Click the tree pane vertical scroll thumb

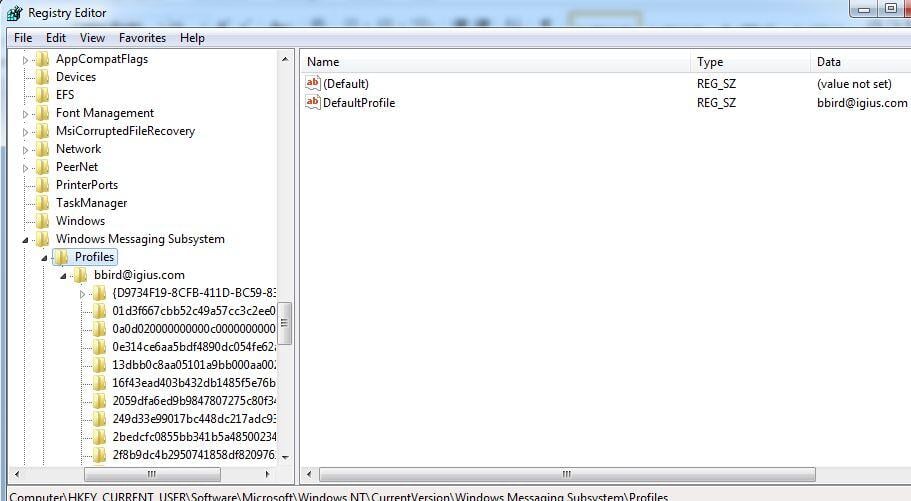(285, 323)
